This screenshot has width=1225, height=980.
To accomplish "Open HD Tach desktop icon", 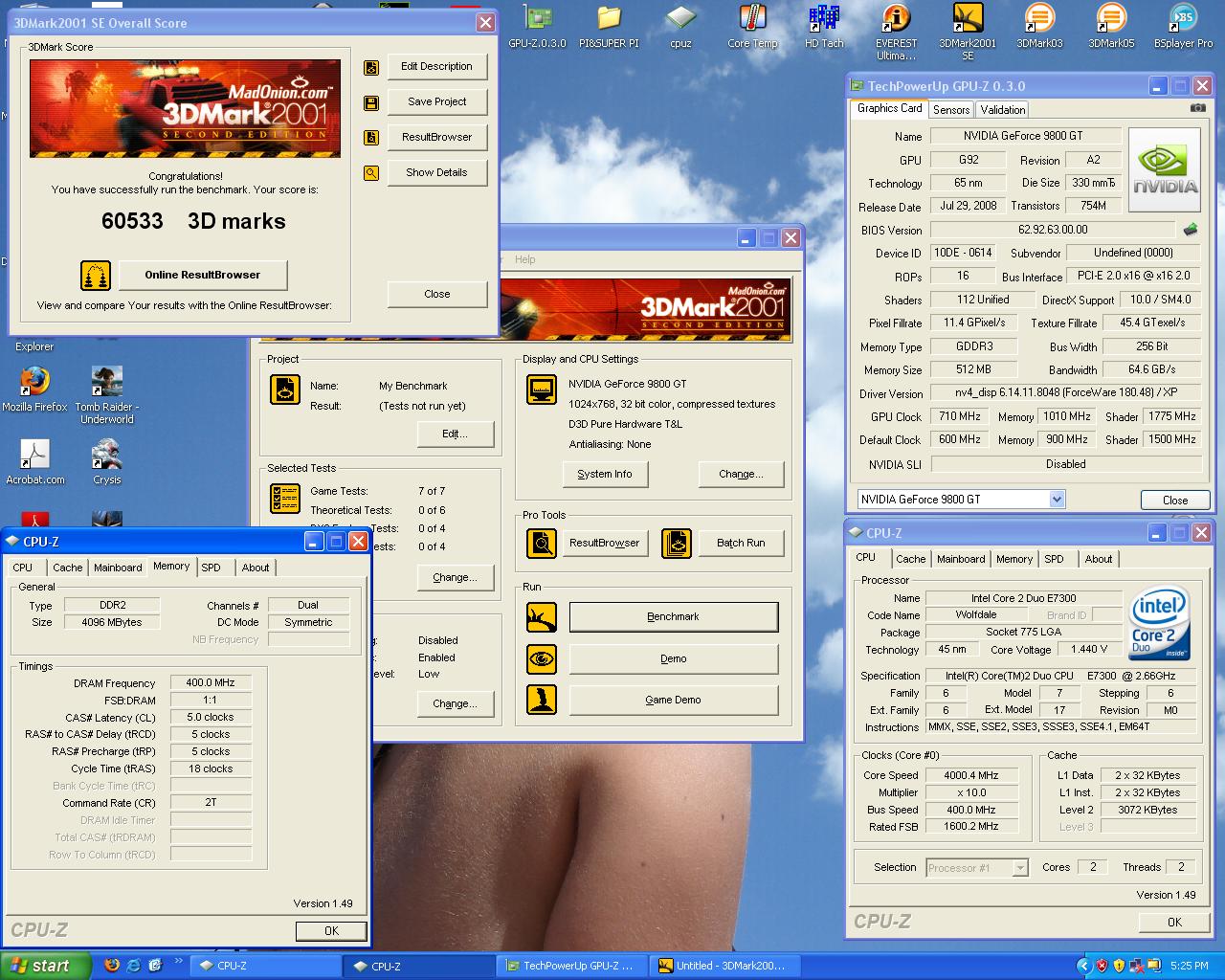I will pos(824,26).
